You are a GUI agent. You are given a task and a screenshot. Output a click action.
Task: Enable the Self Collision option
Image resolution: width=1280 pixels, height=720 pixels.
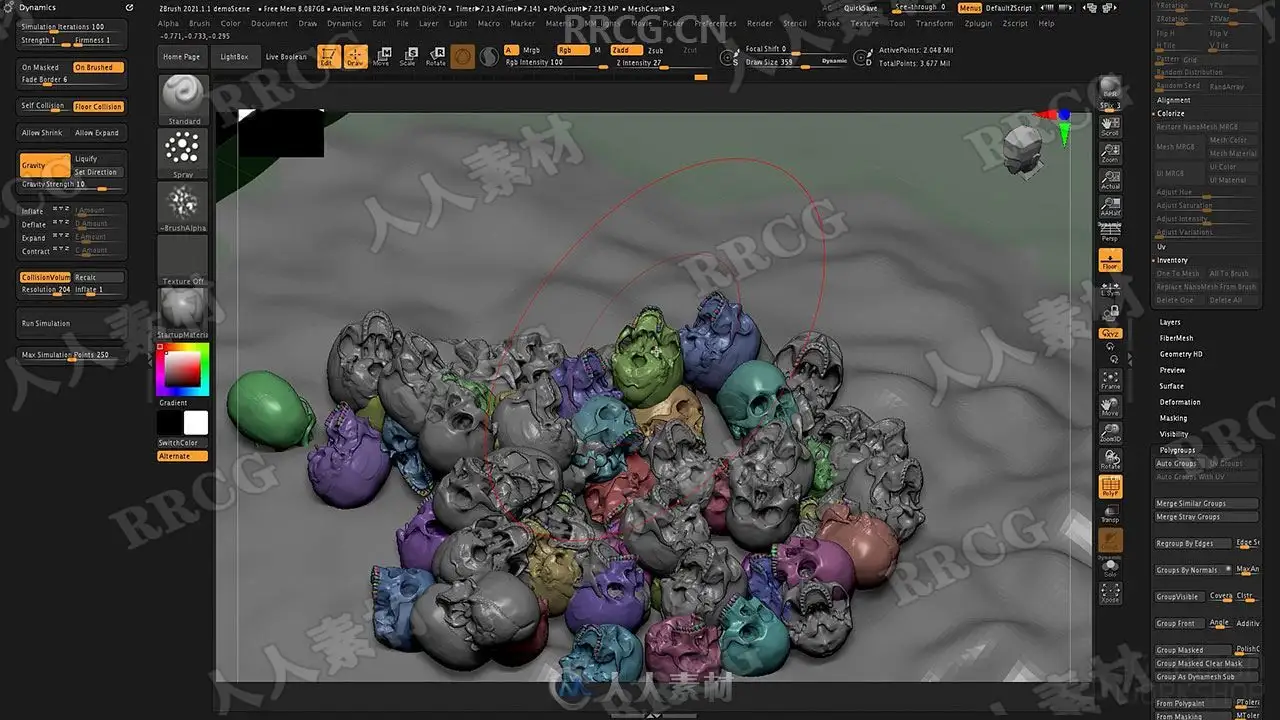click(x=44, y=106)
